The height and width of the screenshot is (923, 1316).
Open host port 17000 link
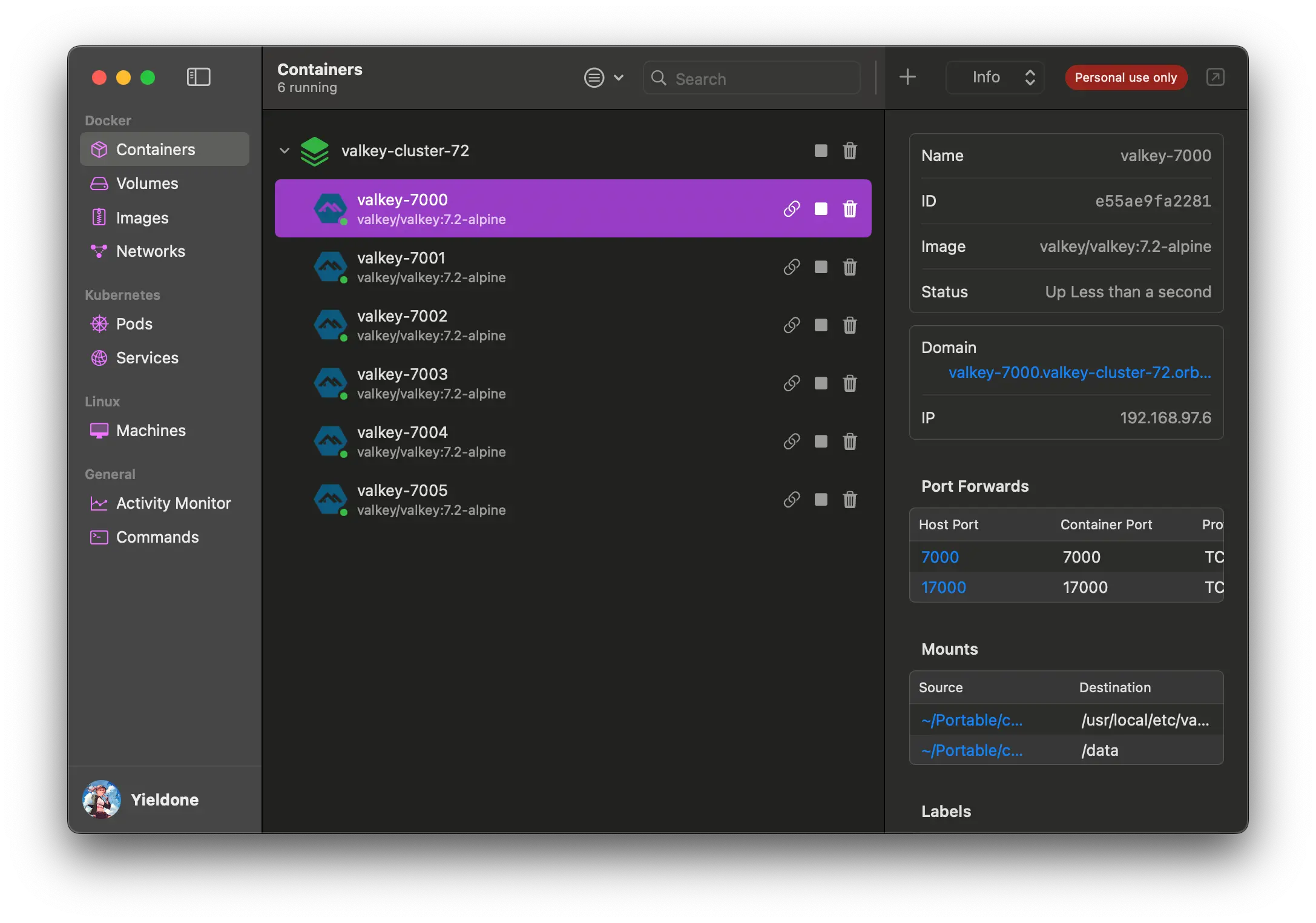pos(943,587)
